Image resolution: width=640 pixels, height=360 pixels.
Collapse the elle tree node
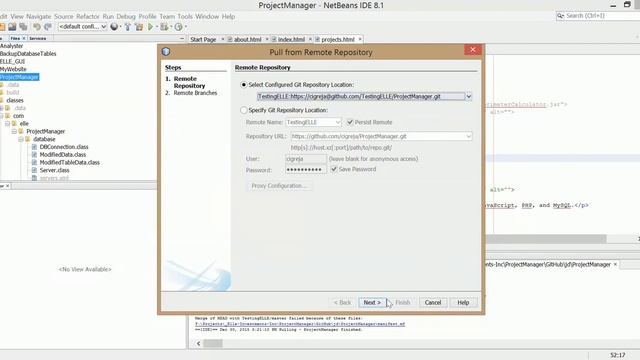click(7, 124)
